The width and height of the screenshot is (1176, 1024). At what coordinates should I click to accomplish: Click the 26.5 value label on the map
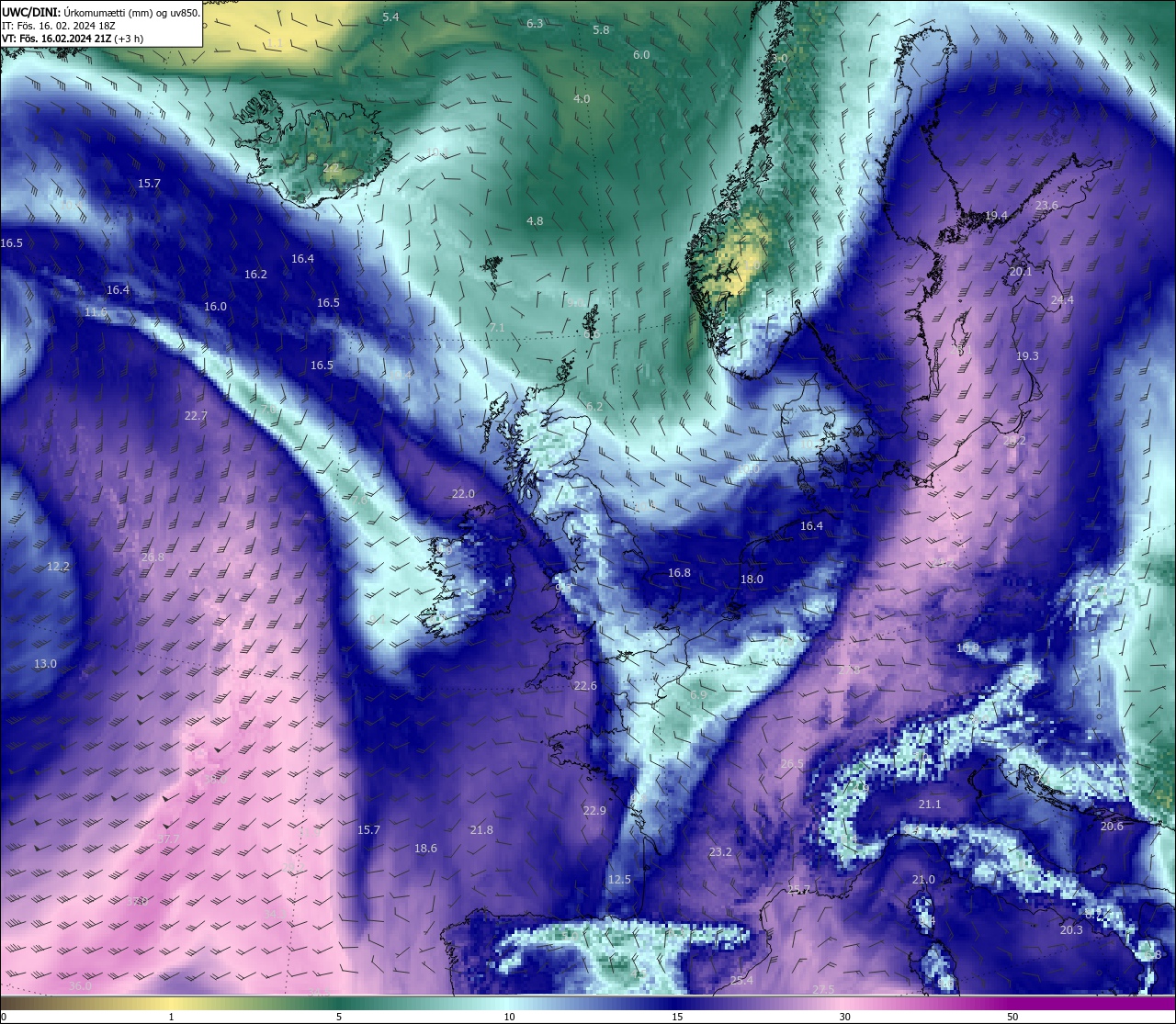pos(792,764)
